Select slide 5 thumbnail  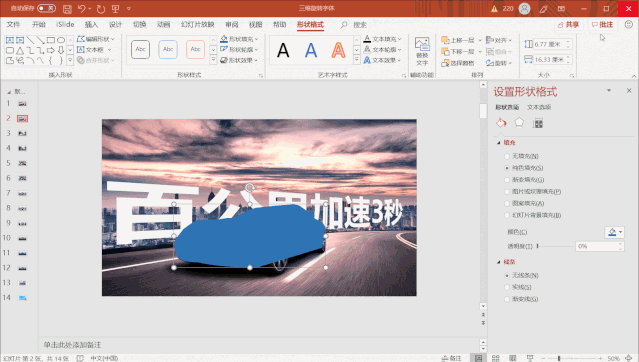coord(22,163)
